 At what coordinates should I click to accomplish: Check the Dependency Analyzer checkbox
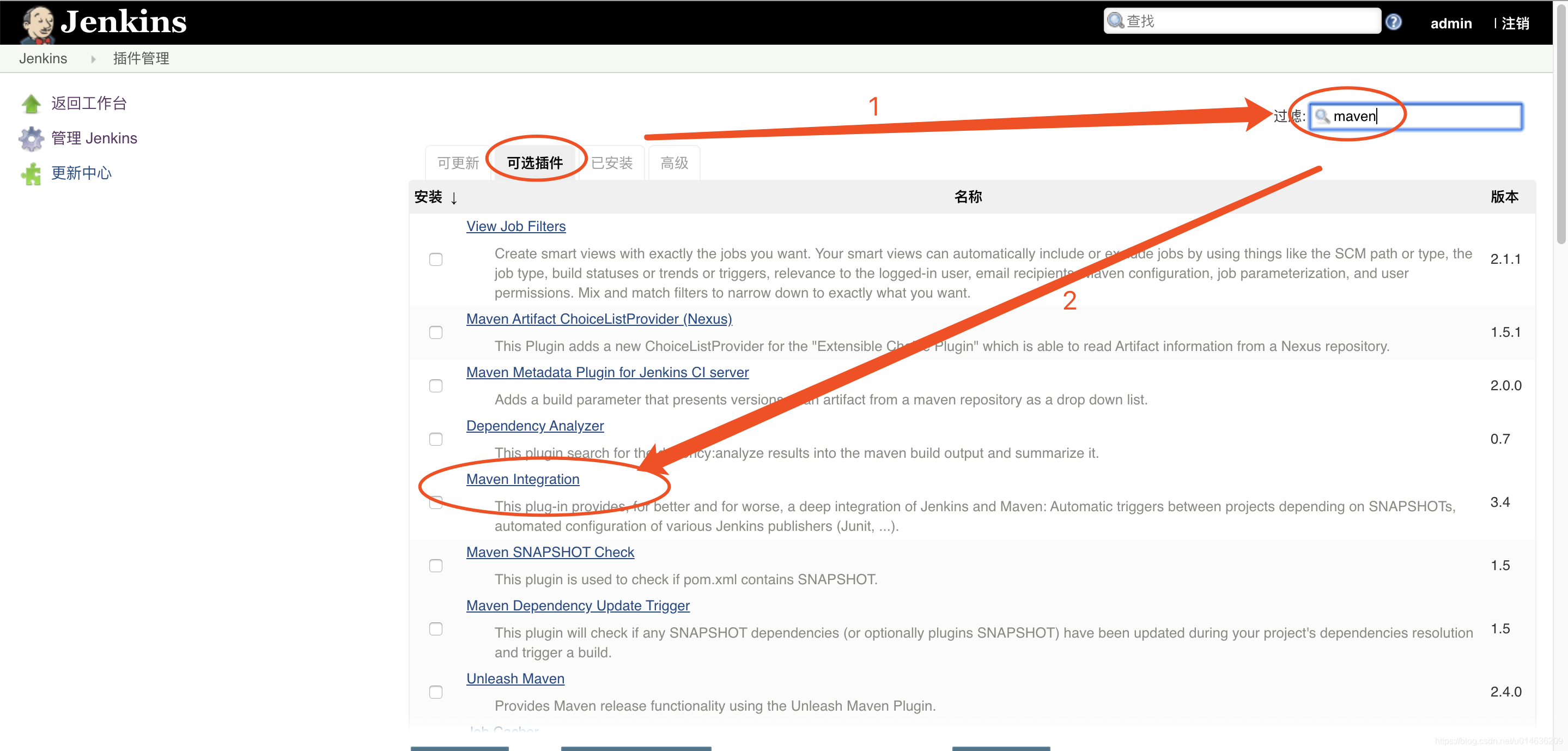[436, 440]
